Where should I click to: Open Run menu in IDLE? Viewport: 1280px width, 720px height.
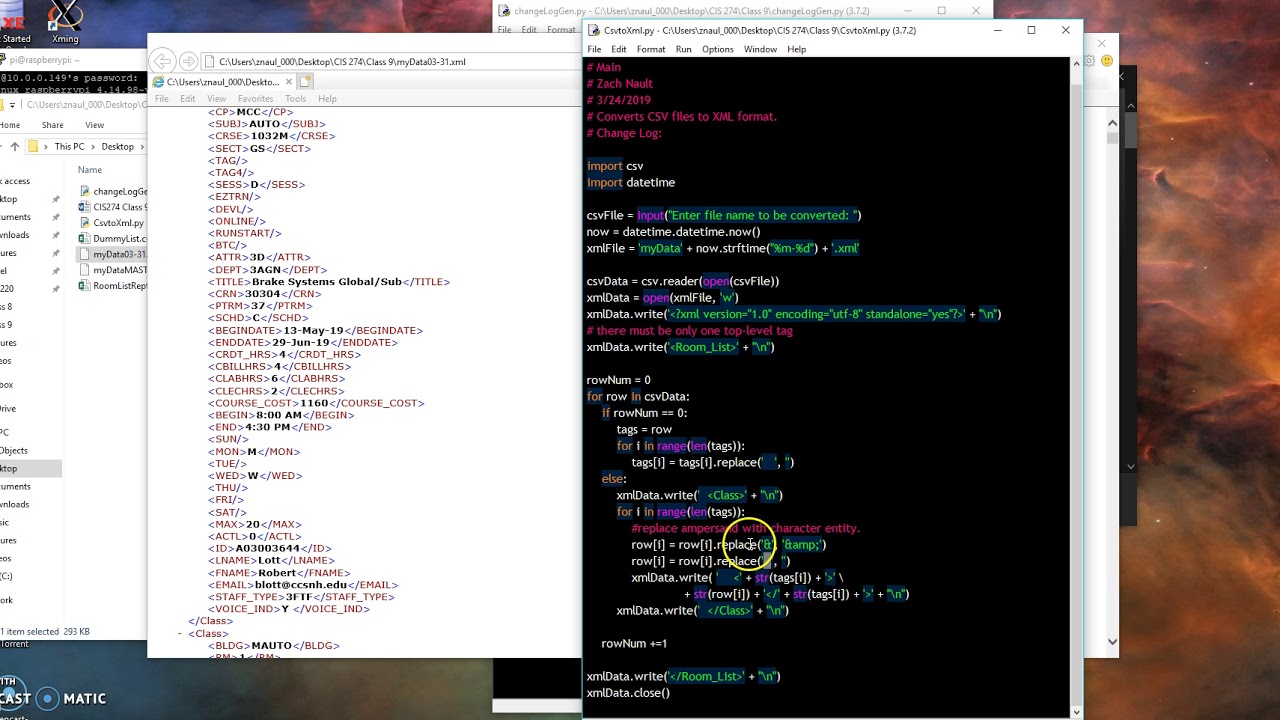coord(683,49)
